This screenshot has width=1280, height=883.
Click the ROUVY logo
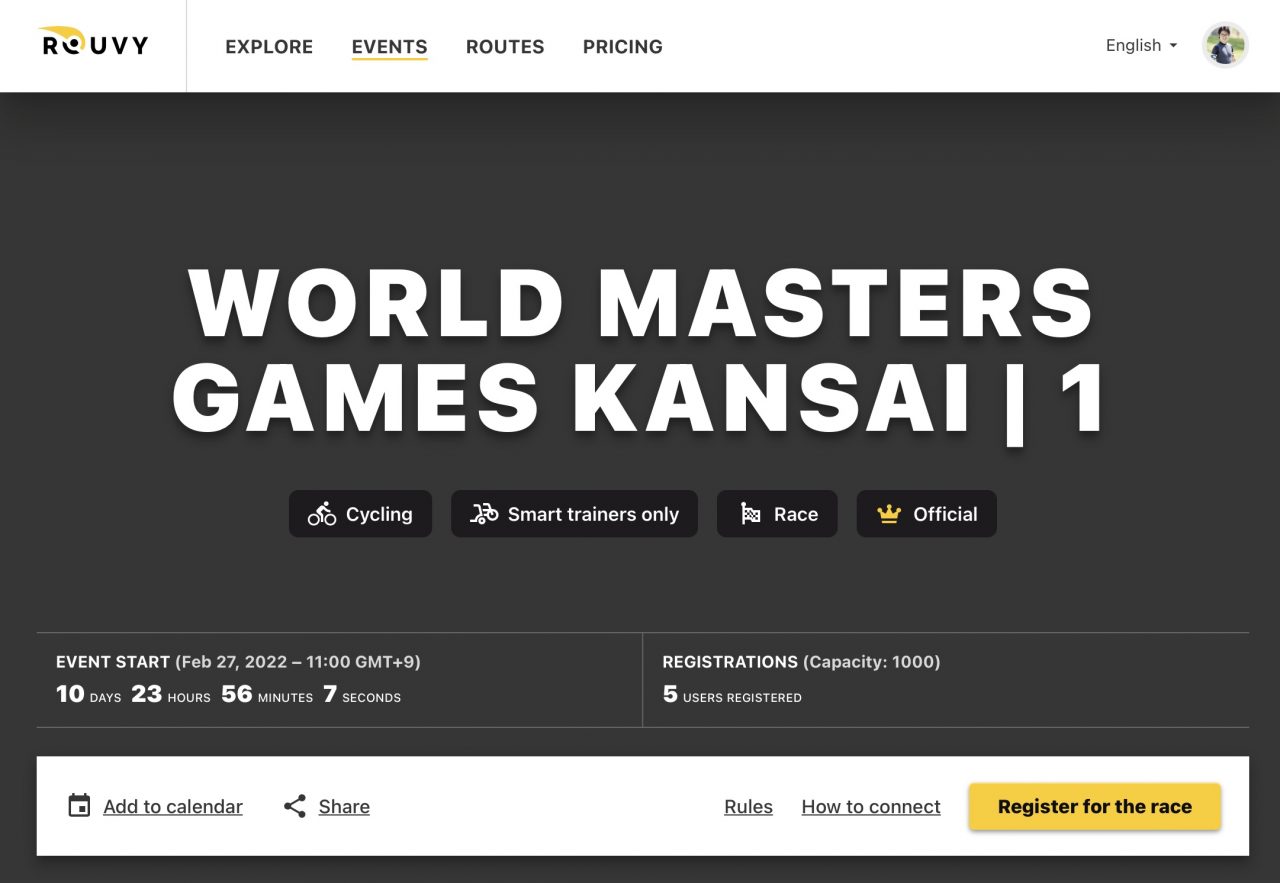point(93,42)
